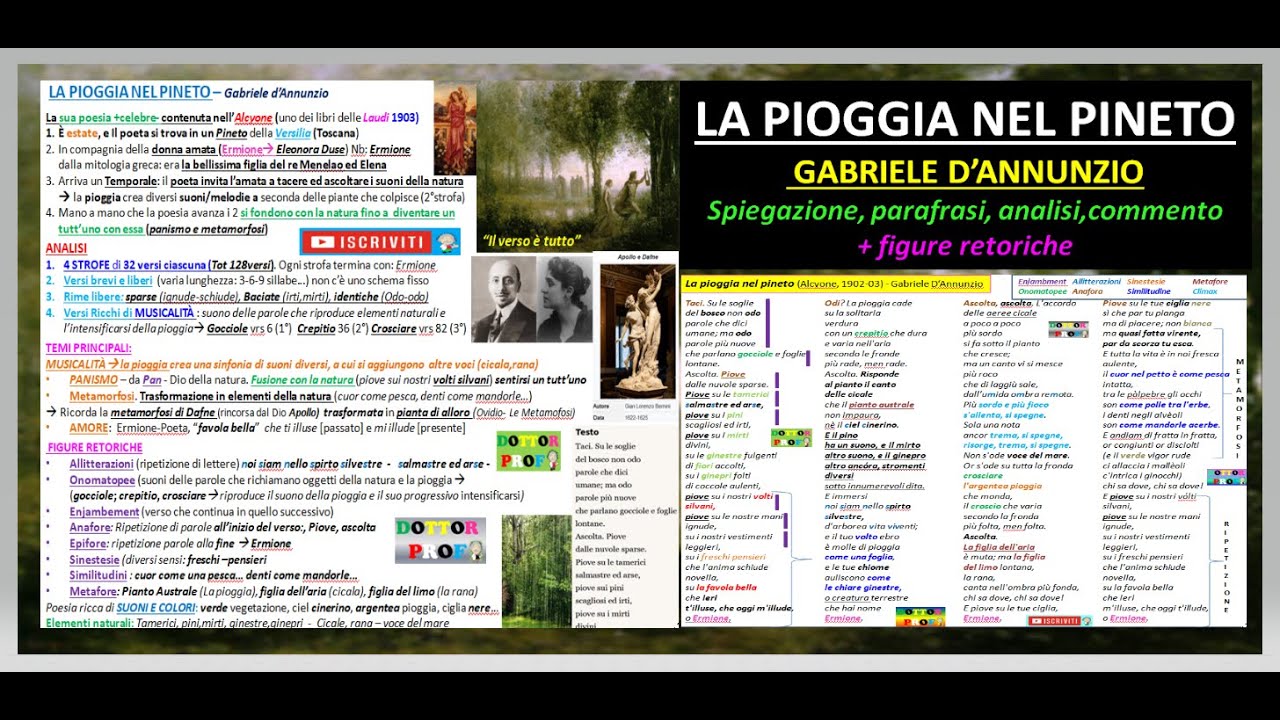Click the green rainy forest photo
This screenshot has height=720, width=1280.
tap(536, 570)
